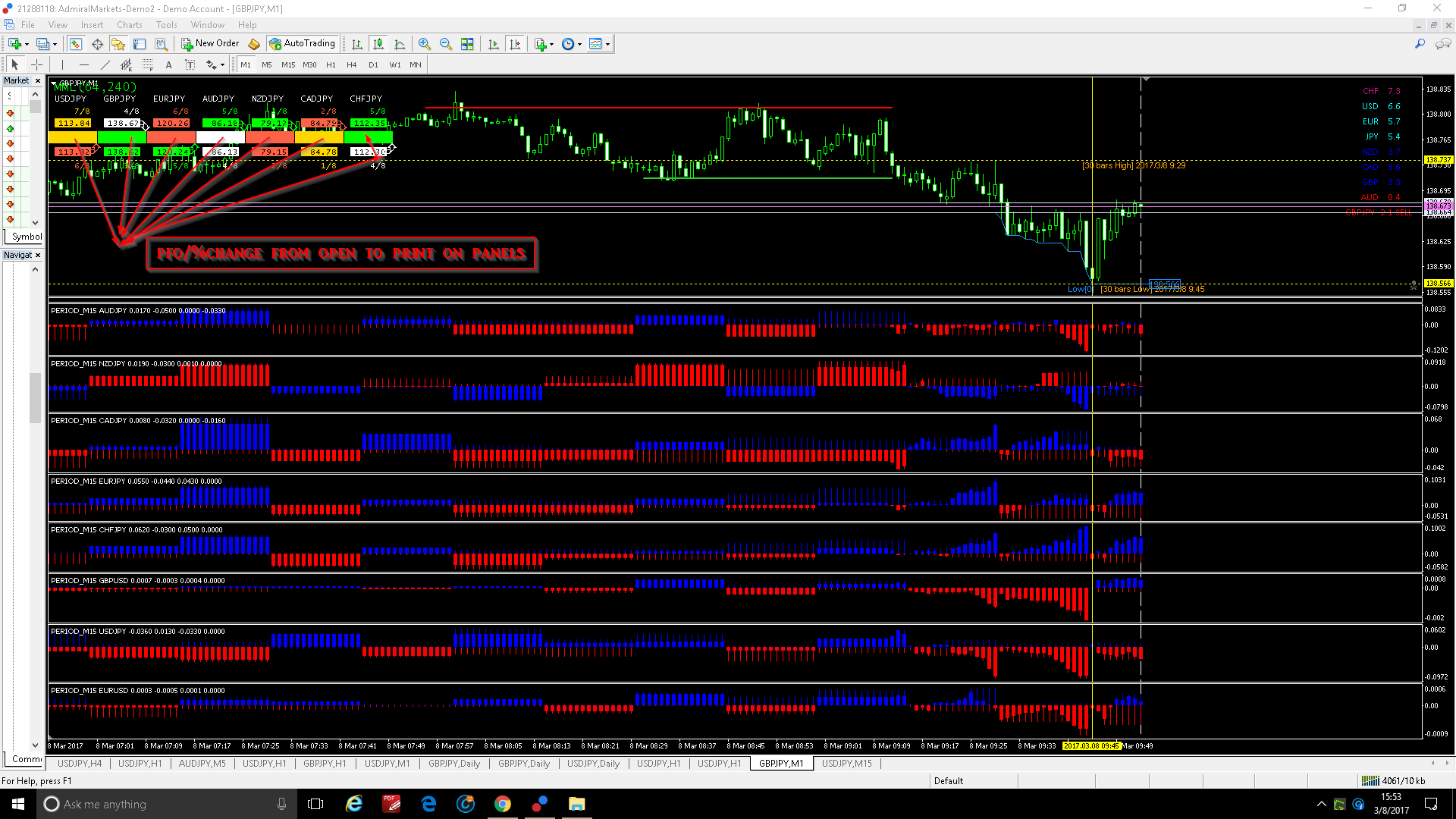Open the Charts menu
1456x819 pixels.
(x=129, y=25)
